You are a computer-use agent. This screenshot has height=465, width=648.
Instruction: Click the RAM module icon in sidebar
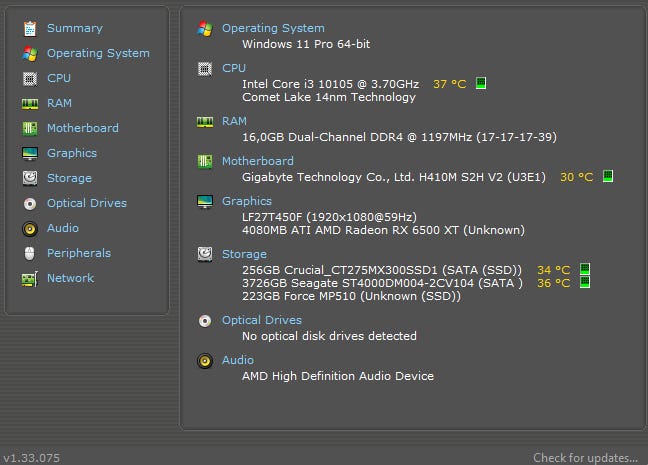click(29, 103)
